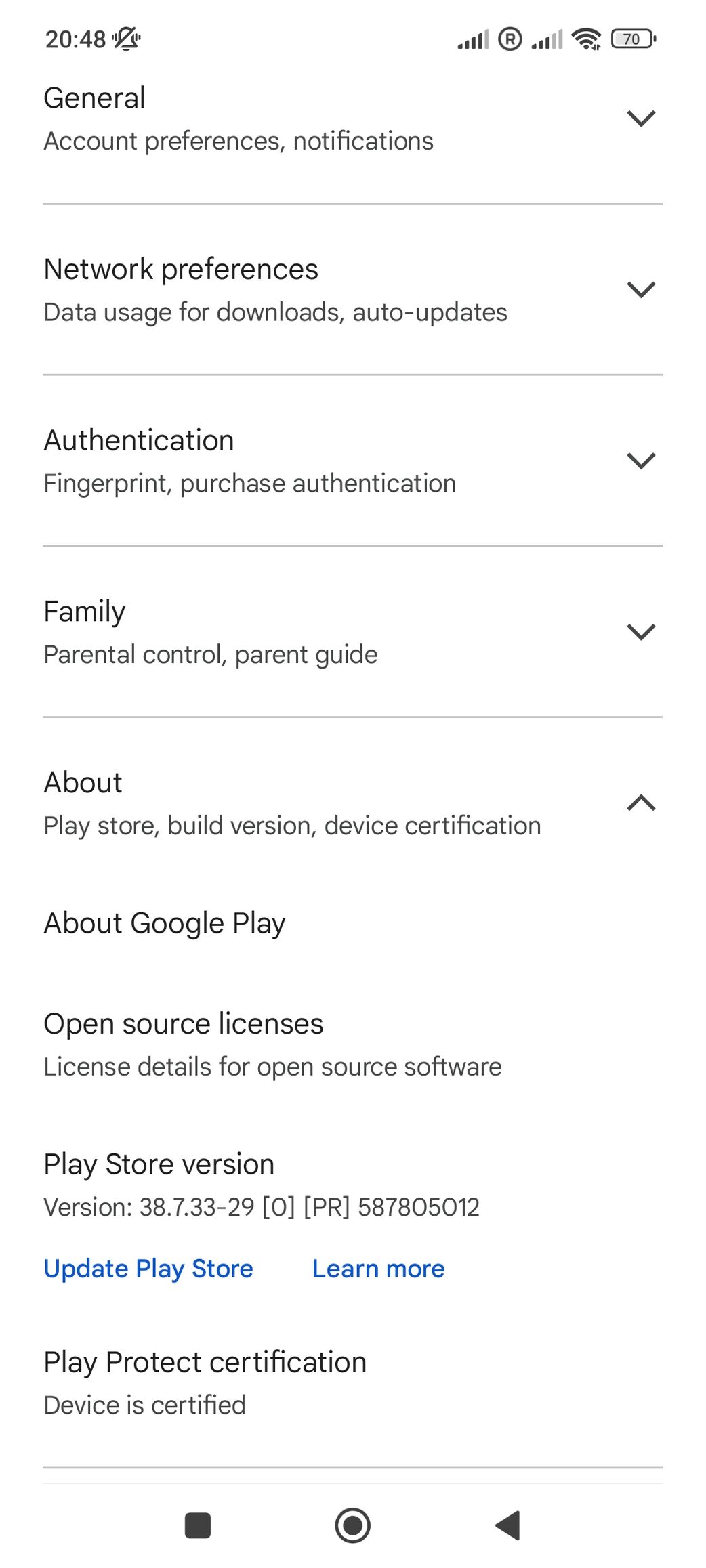Tap the first signal strength icon

(x=473, y=40)
